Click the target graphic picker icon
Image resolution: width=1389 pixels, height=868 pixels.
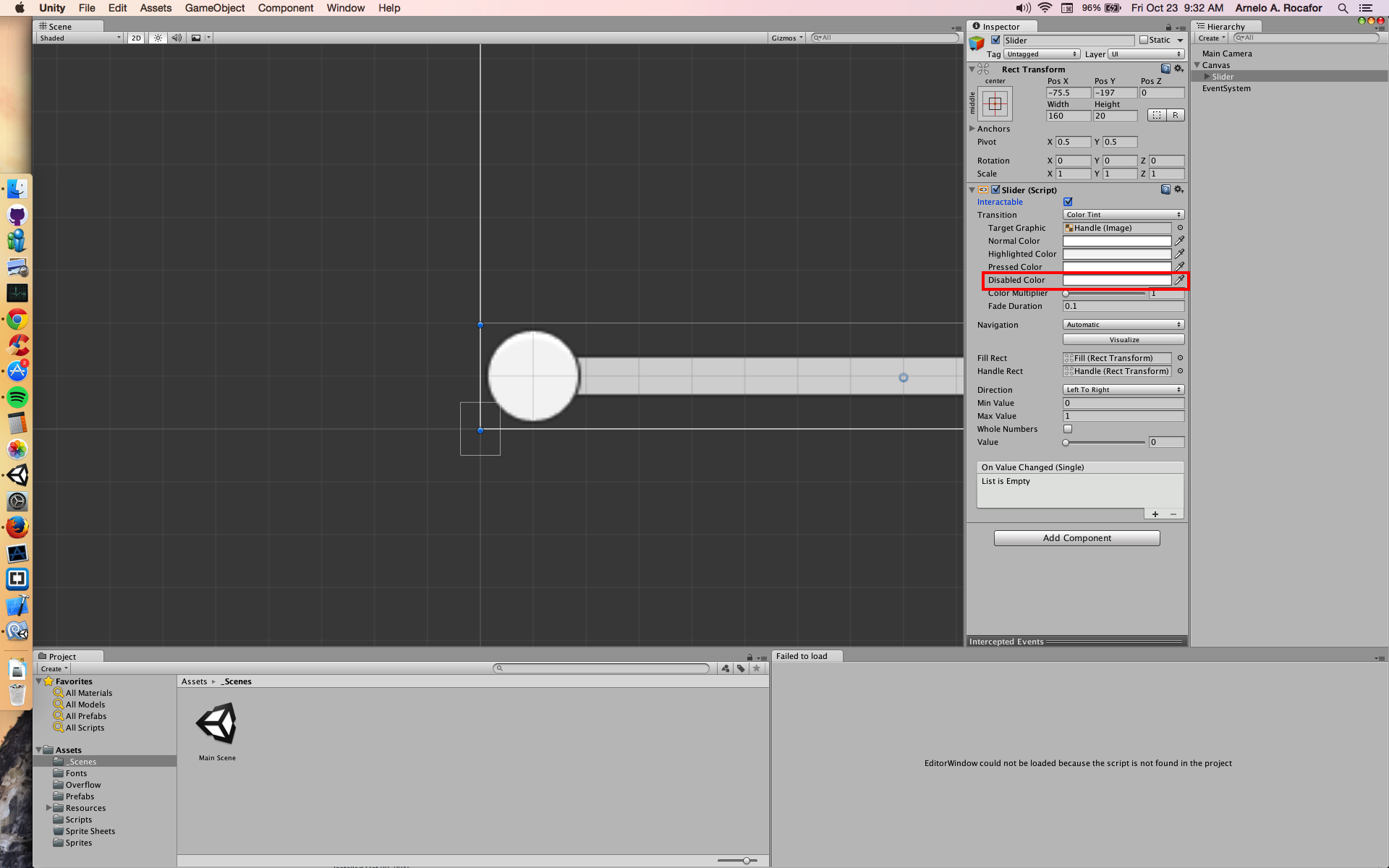click(x=1180, y=227)
